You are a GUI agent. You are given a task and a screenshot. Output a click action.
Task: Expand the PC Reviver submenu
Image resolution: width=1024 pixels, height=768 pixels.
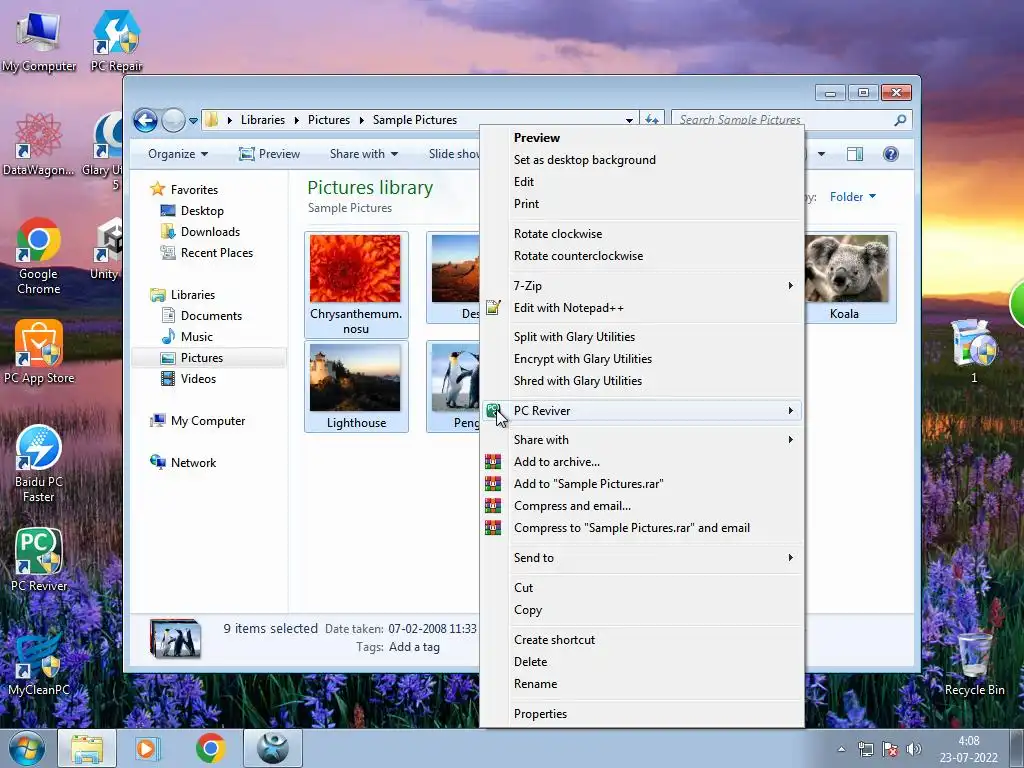coord(643,411)
